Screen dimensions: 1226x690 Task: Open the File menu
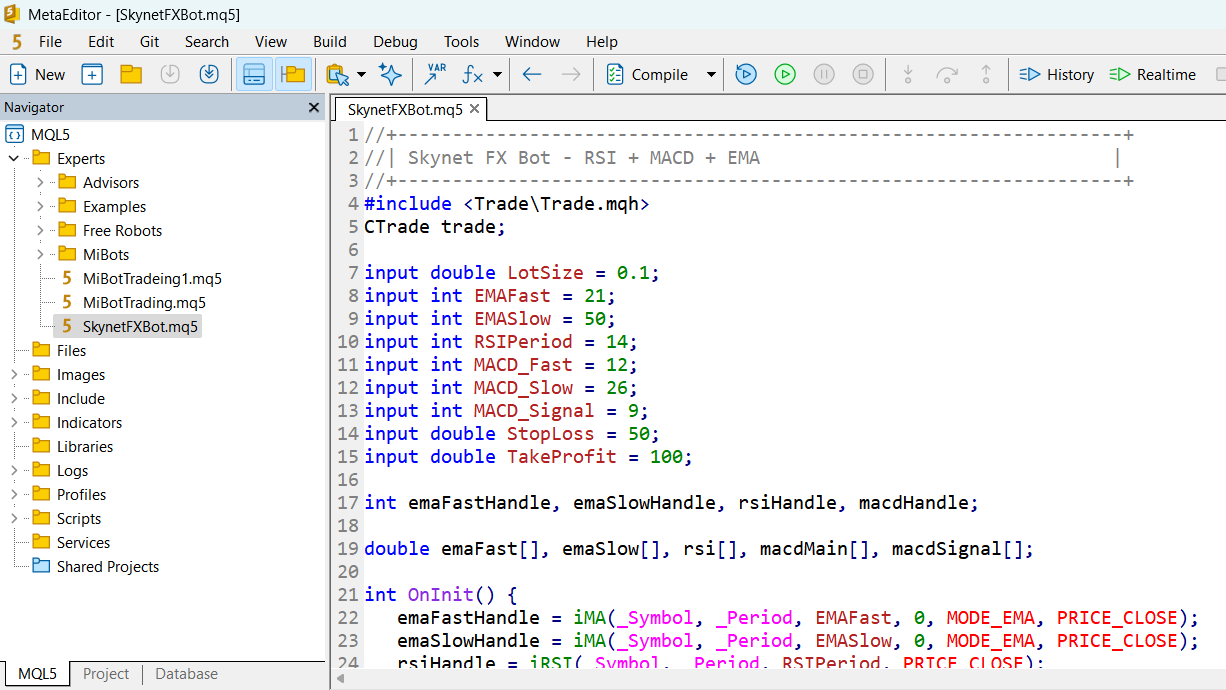pos(50,42)
